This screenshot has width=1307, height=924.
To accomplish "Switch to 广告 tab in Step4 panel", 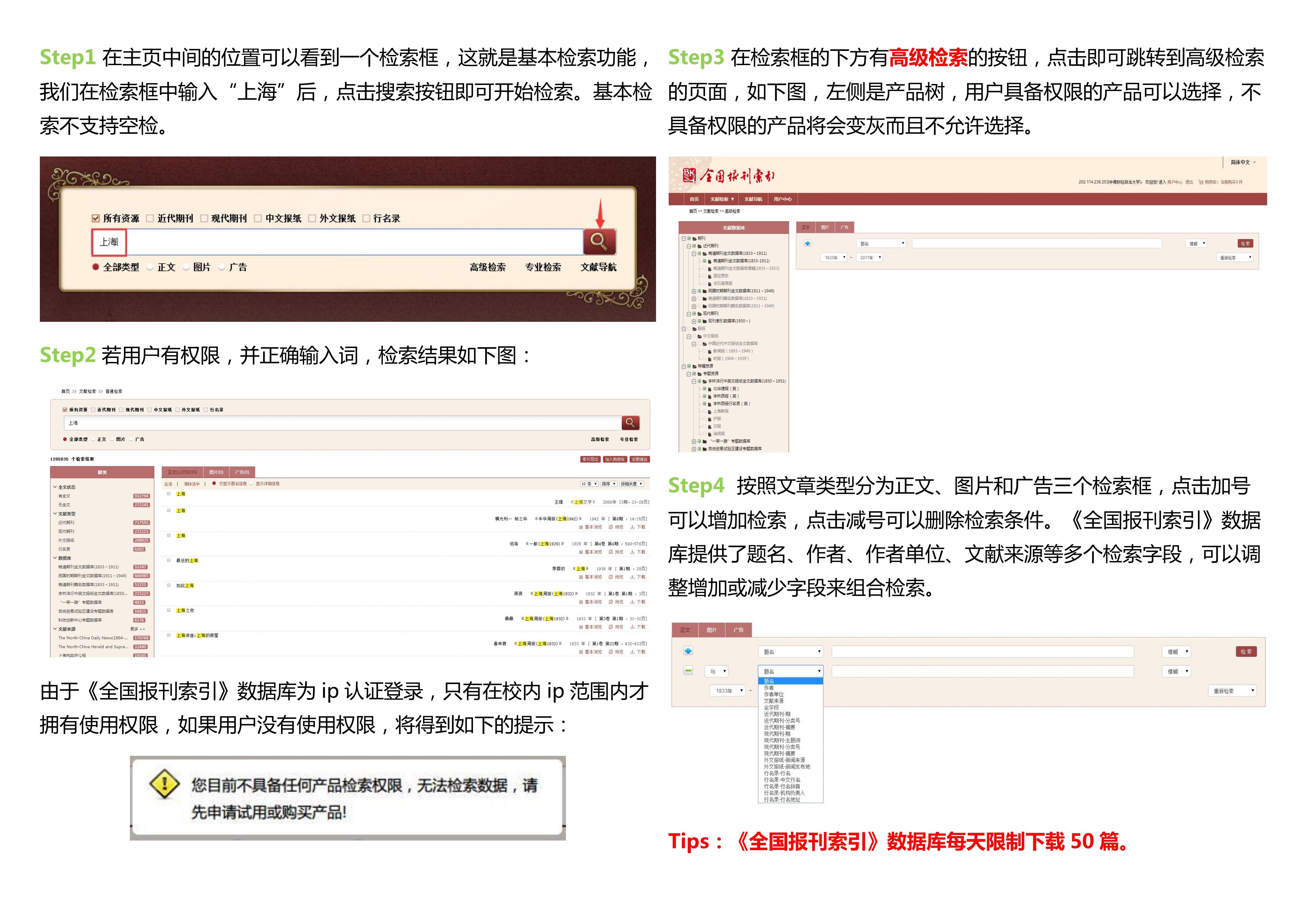I will click(x=738, y=630).
